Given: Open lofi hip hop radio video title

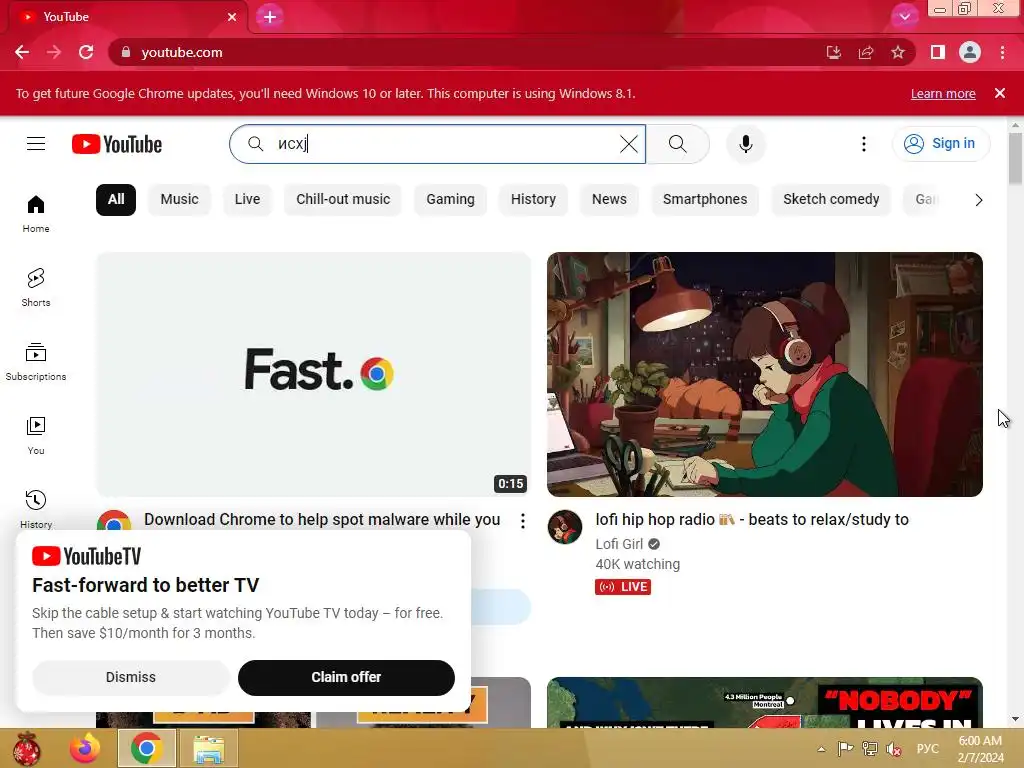Looking at the screenshot, I should pos(752,520).
